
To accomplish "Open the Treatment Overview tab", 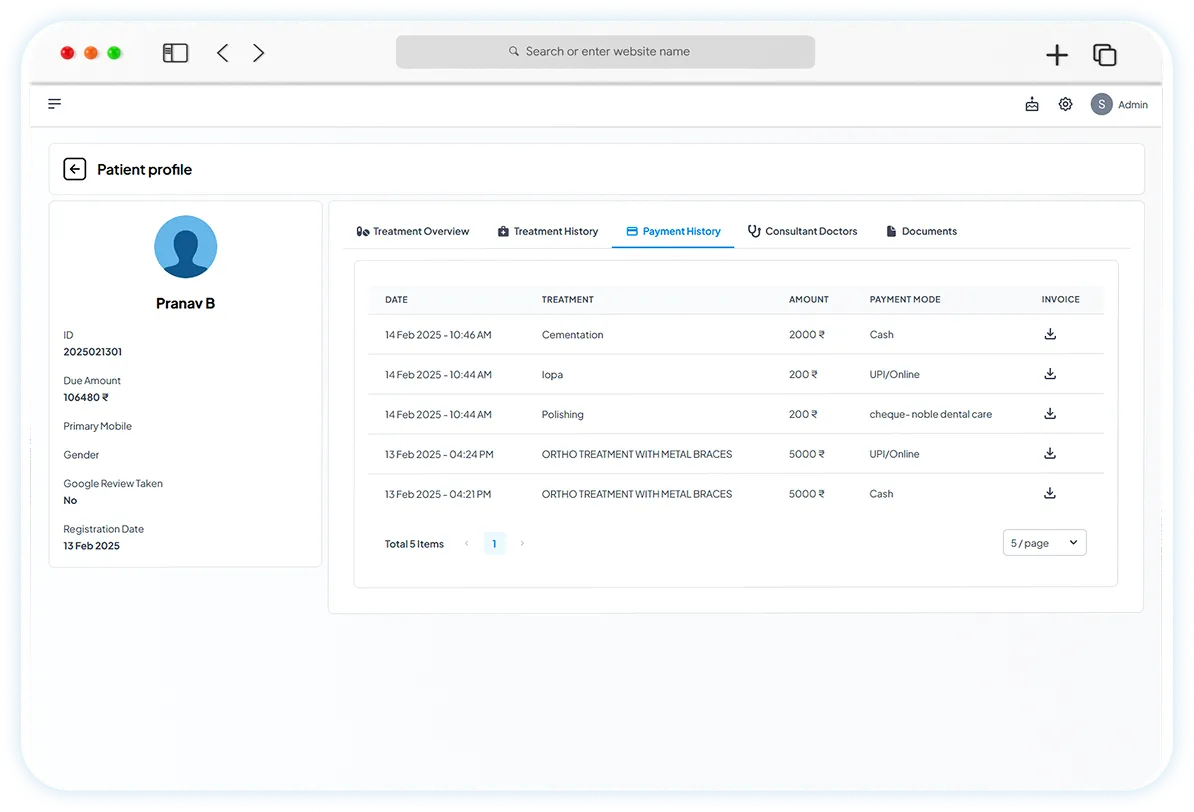I will 413,232.
